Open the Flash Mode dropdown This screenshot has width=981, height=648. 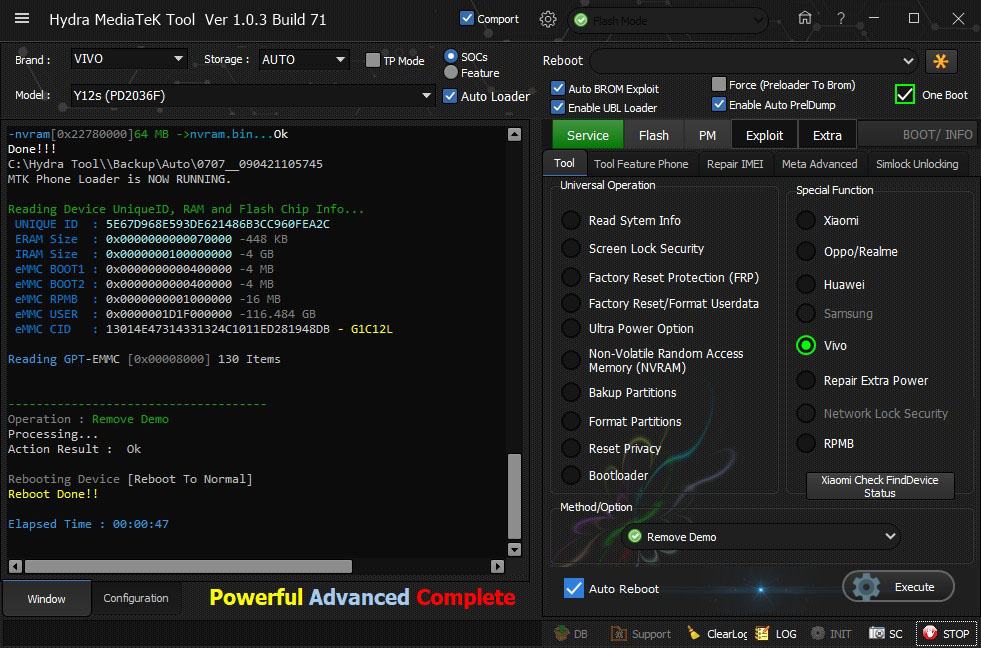(x=668, y=21)
